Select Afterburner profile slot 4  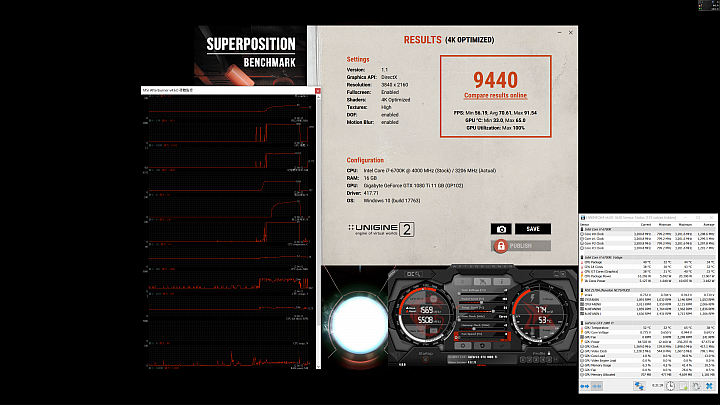542,360
